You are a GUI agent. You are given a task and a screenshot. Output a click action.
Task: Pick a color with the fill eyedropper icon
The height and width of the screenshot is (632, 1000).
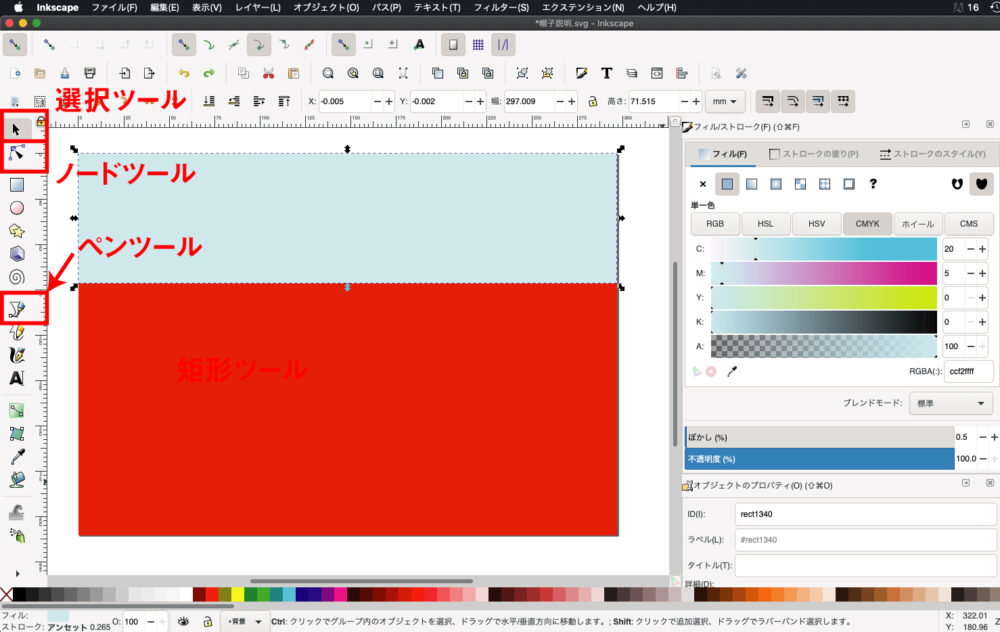click(732, 372)
